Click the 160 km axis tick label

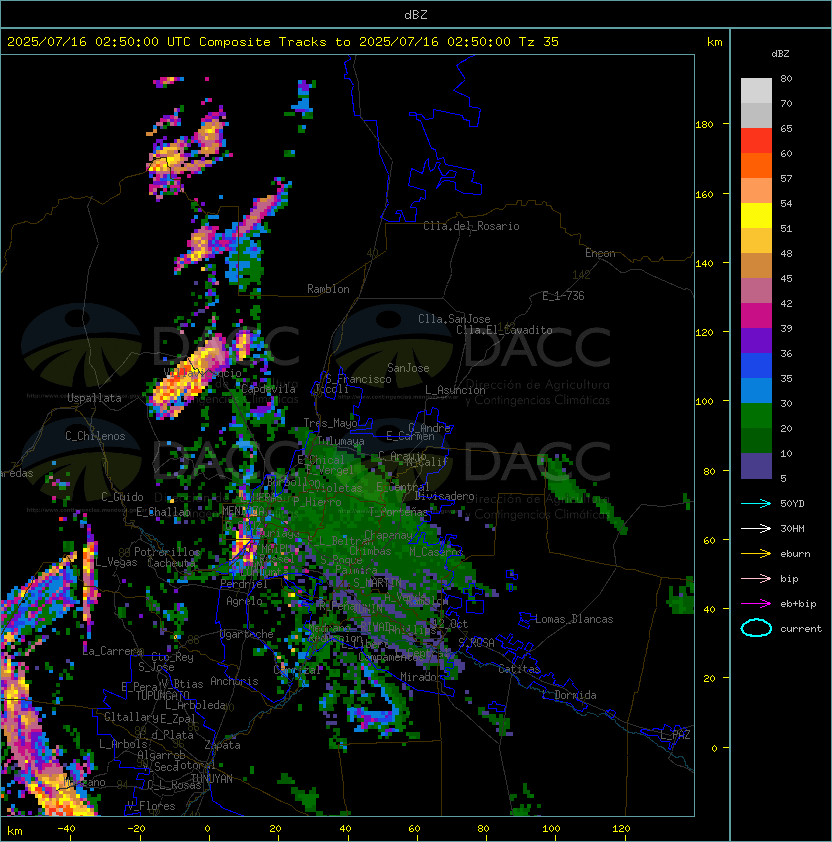(704, 194)
